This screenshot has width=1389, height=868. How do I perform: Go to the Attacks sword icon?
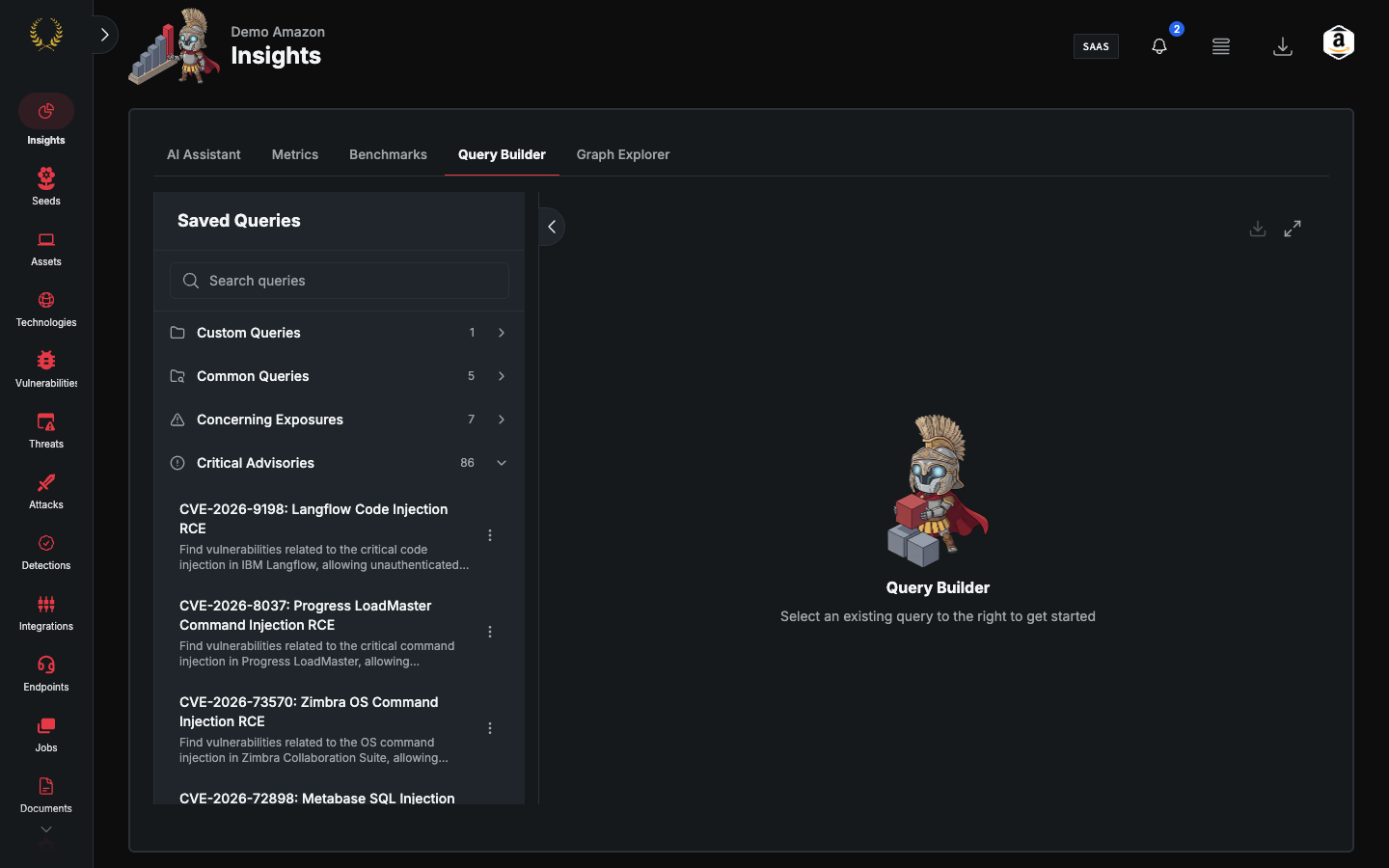tap(46, 482)
